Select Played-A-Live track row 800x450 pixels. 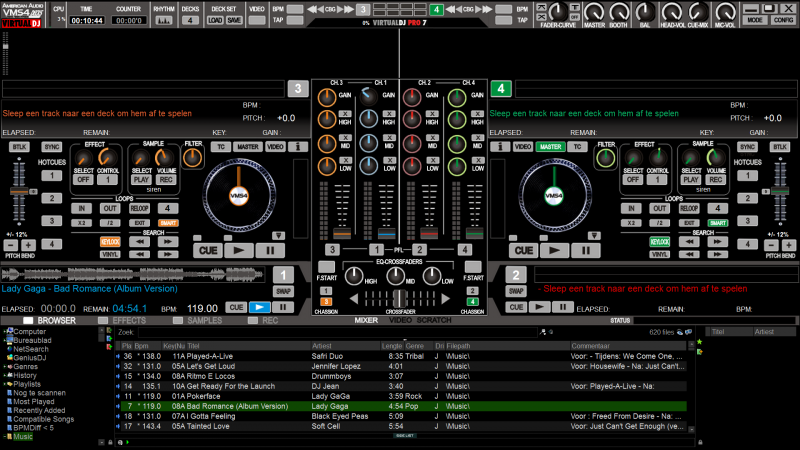tap(401, 356)
